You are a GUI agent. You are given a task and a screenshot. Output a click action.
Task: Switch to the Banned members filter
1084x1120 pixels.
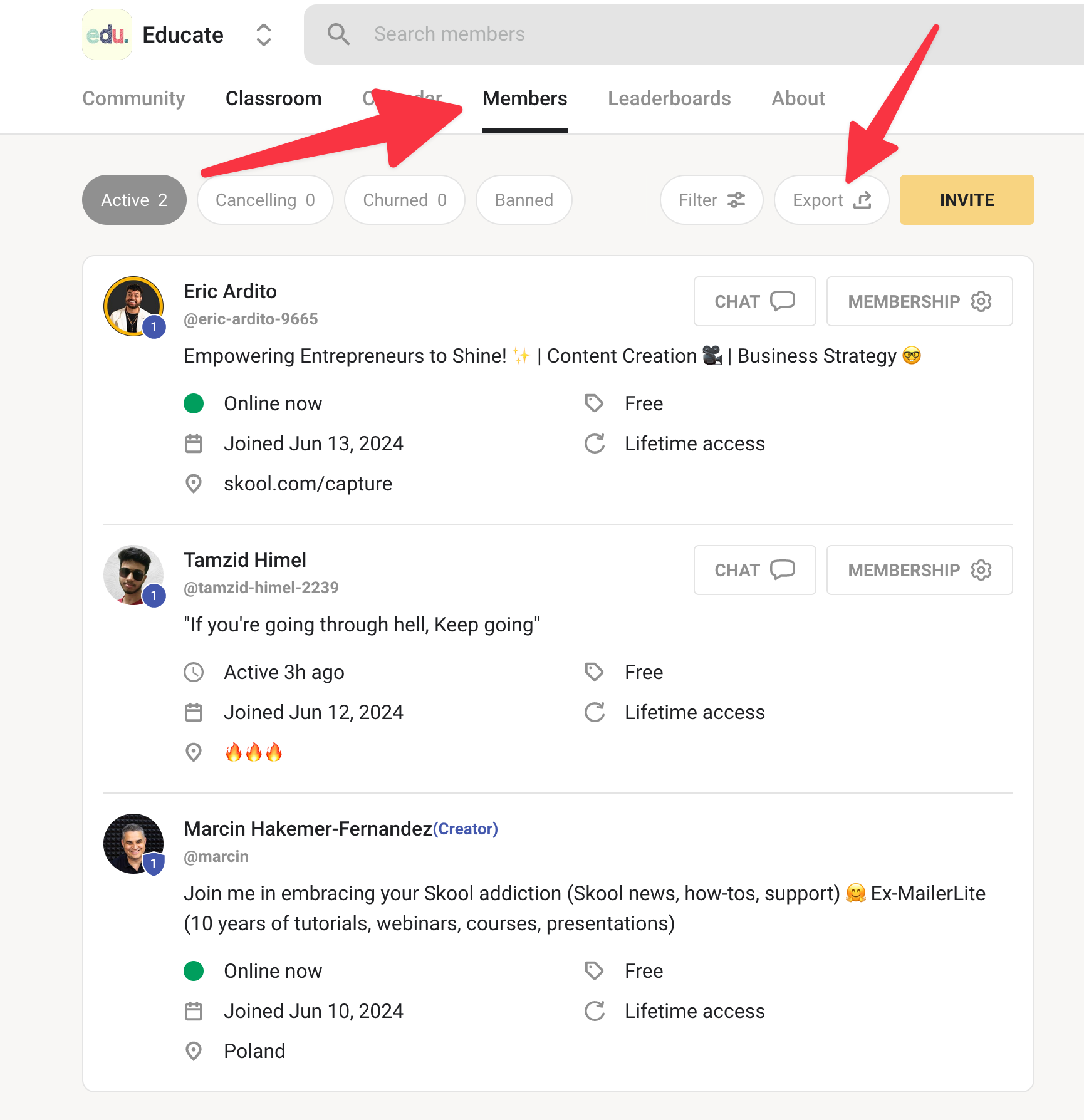click(x=523, y=200)
